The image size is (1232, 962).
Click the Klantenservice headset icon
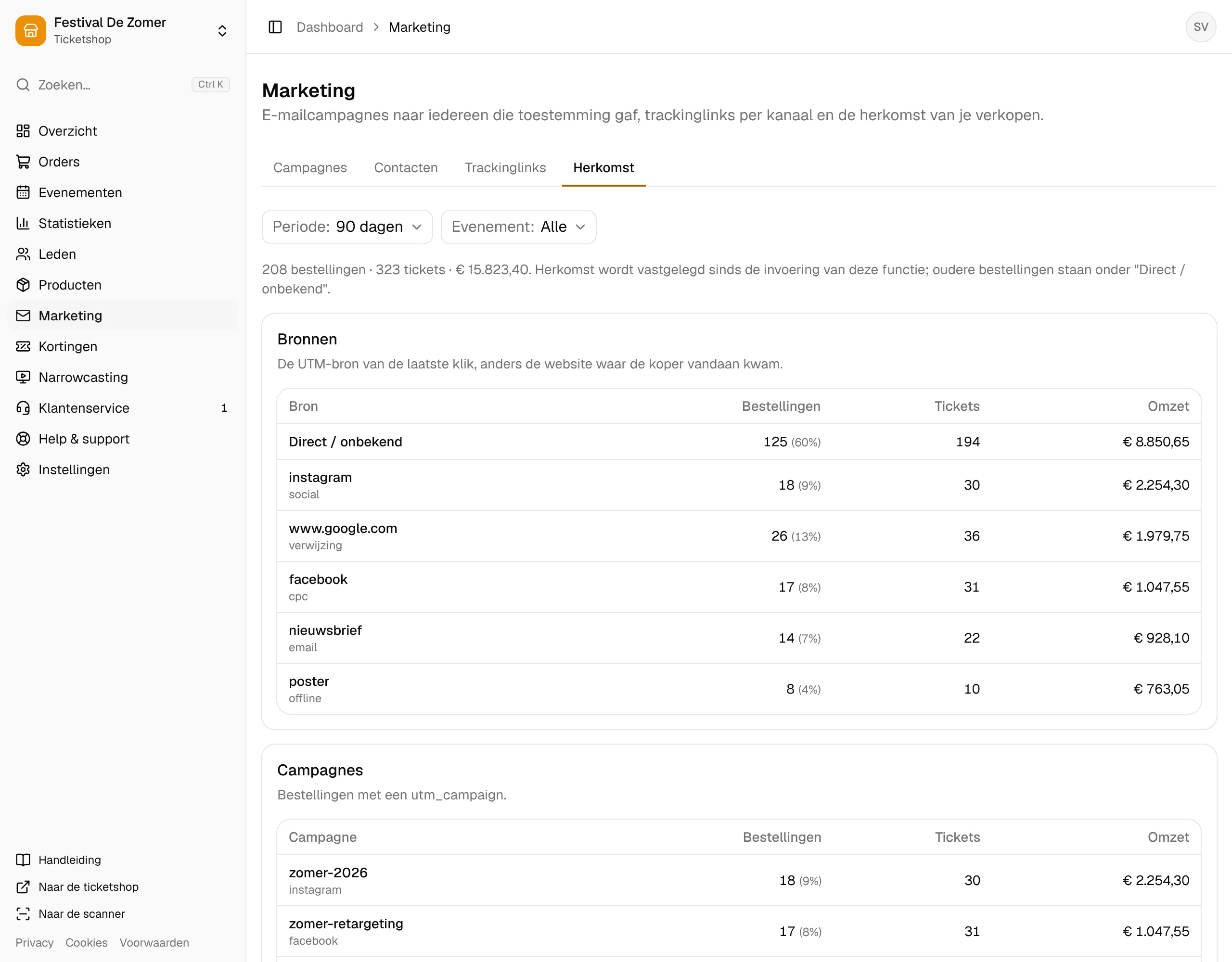pyautogui.click(x=23, y=408)
